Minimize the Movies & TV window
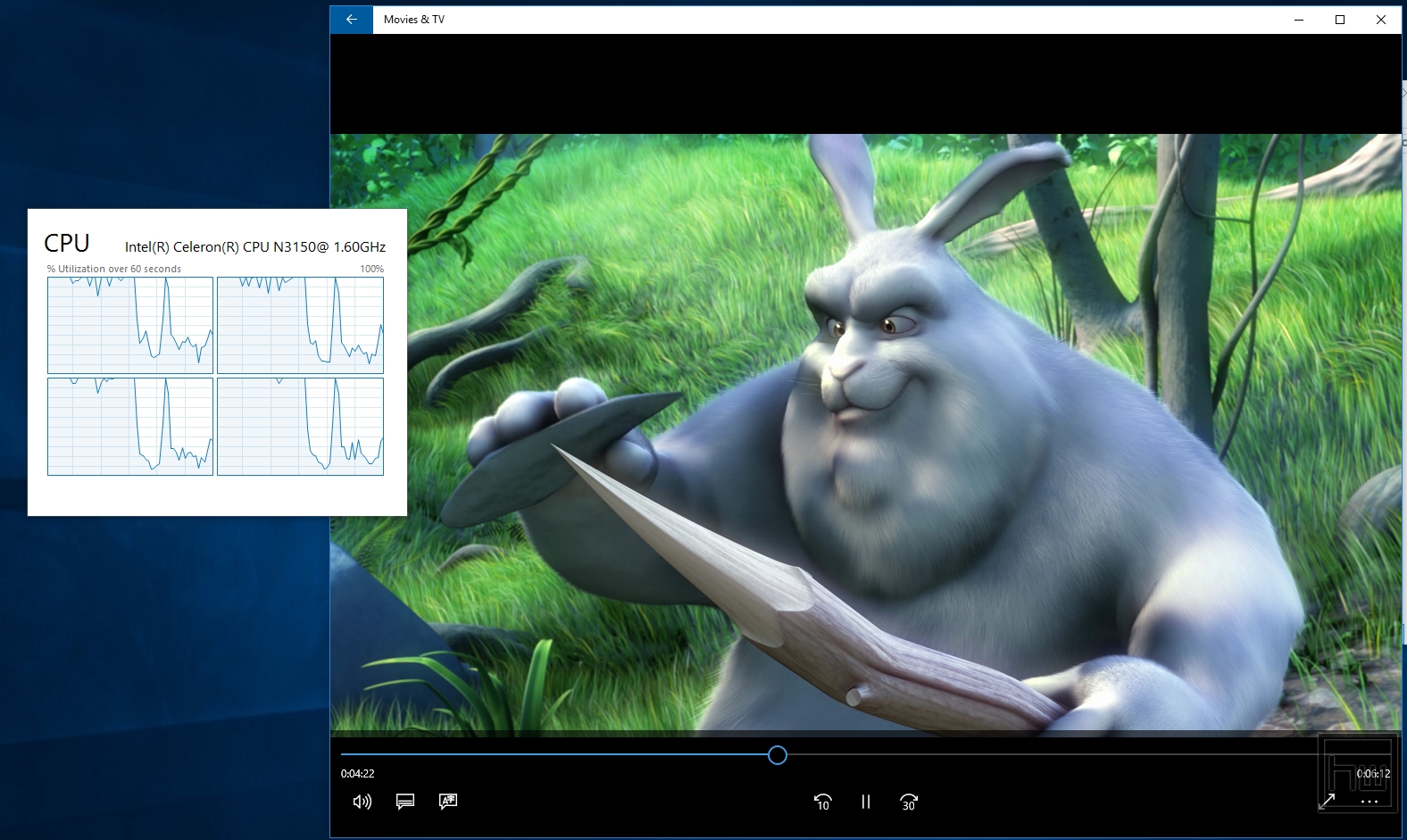Image resolution: width=1407 pixels, height=840 pixels. [1299, 20]
